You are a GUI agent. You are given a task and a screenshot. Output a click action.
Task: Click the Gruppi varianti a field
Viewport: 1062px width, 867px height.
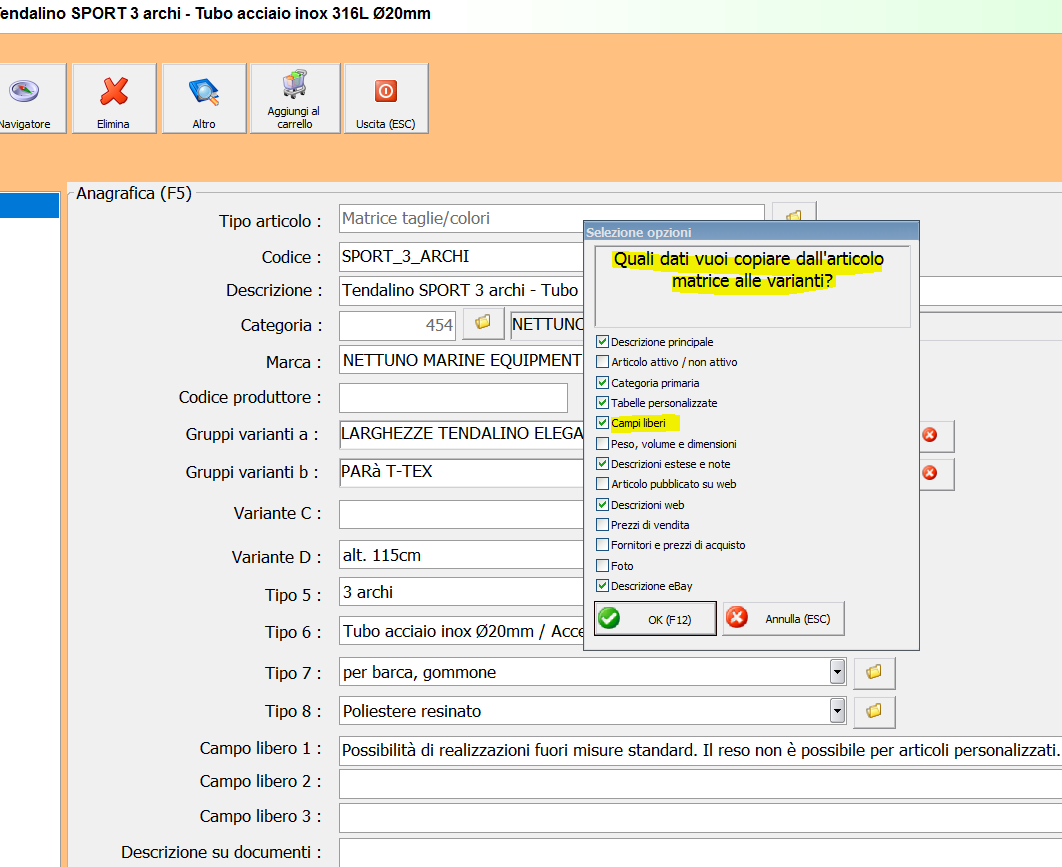461,434
